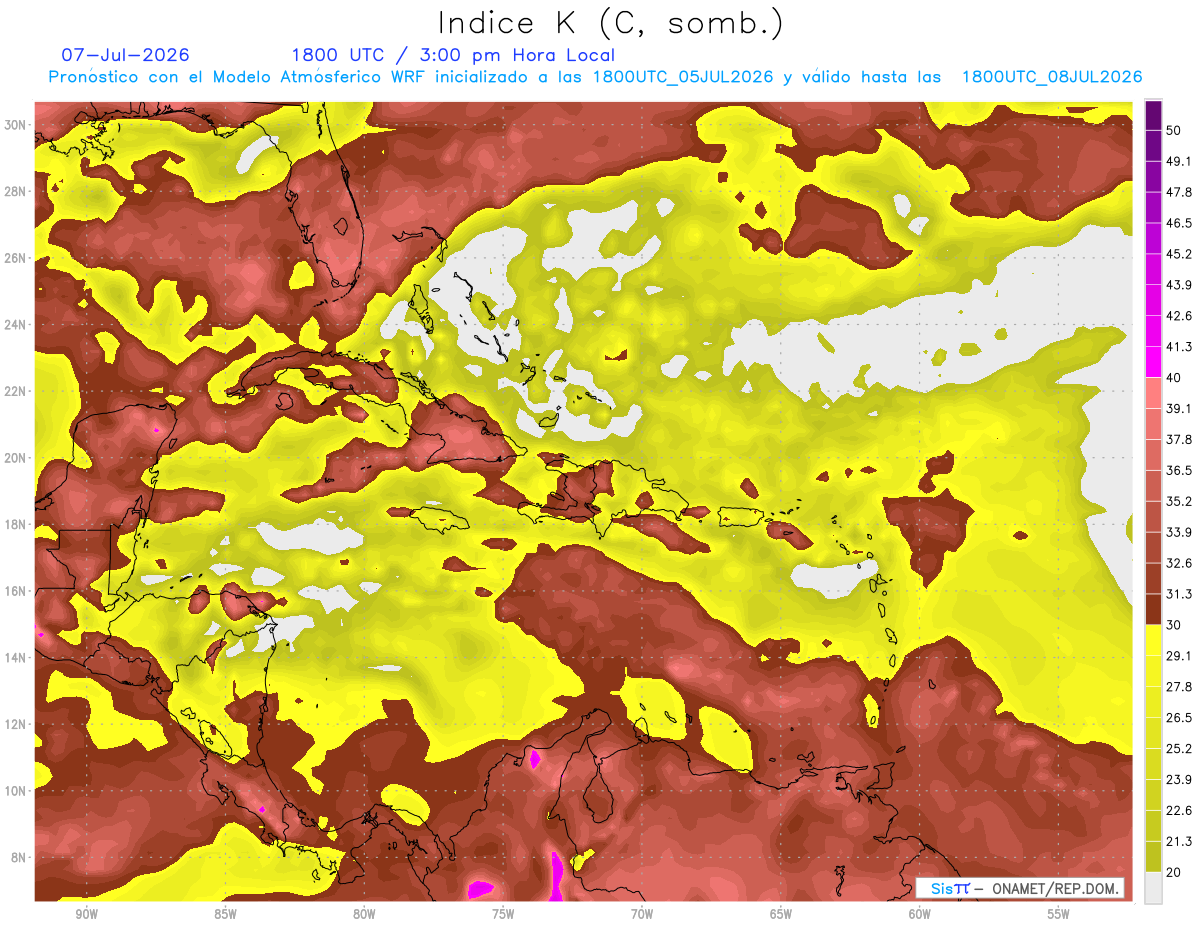Click the 90W longitude label
Viewport: 1200px width, 927px height.
(86, 914)
